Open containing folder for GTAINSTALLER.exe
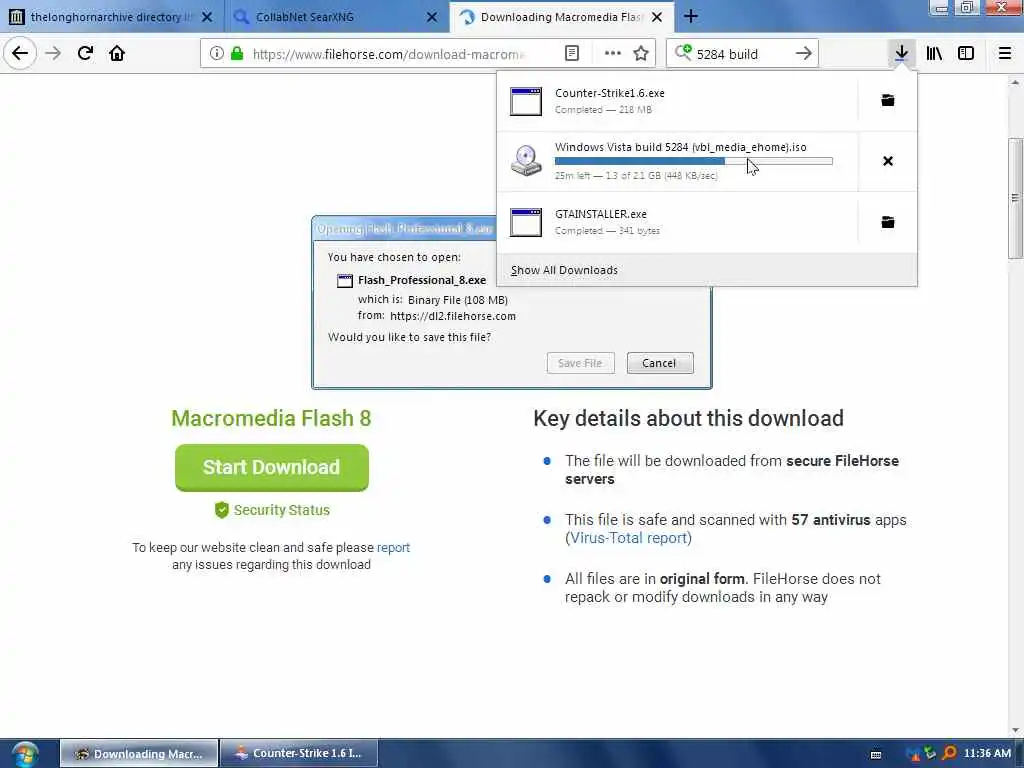Image resolution: width=1024 pixels, height=768 pixels. click(888, 222)
